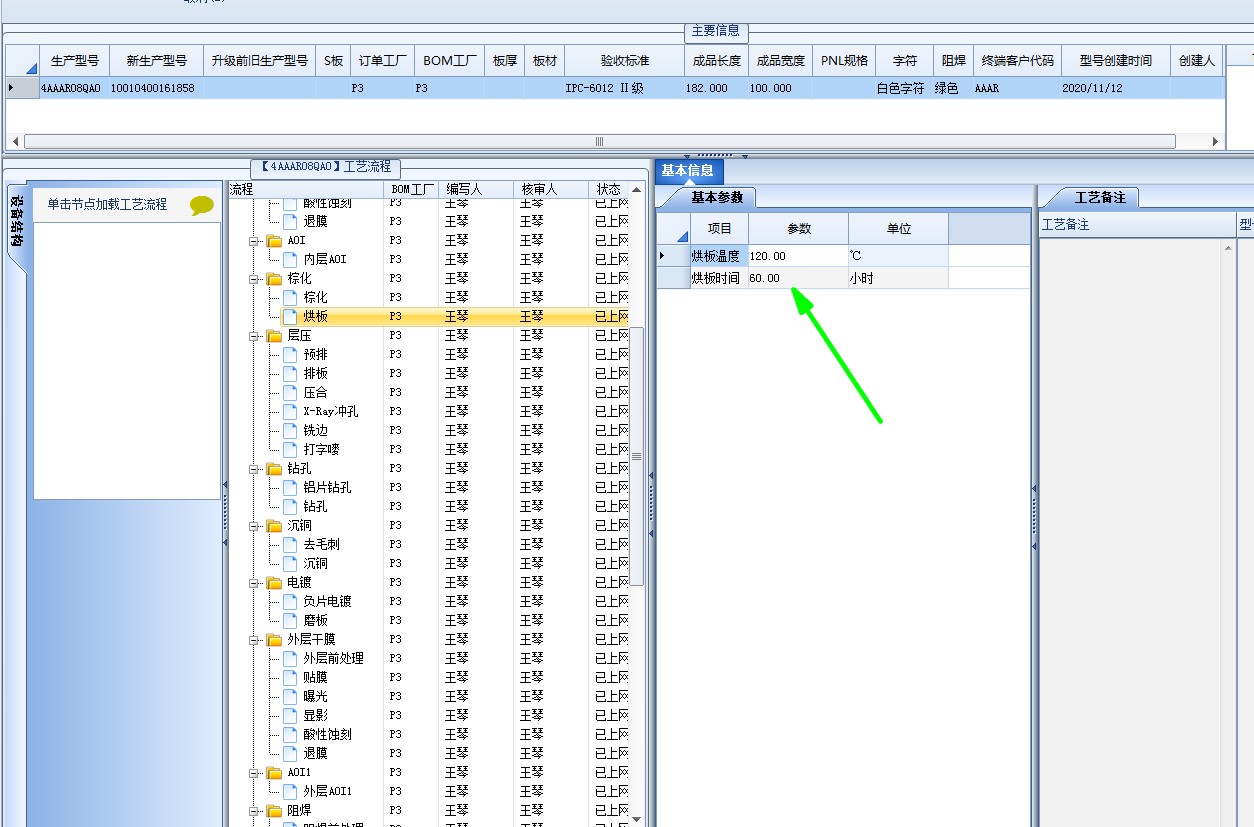Click the document icon beside 铝片钻孔
The height and width of the screenshot is (827, 1254).
pyautogui.click(x=290, y=487)
